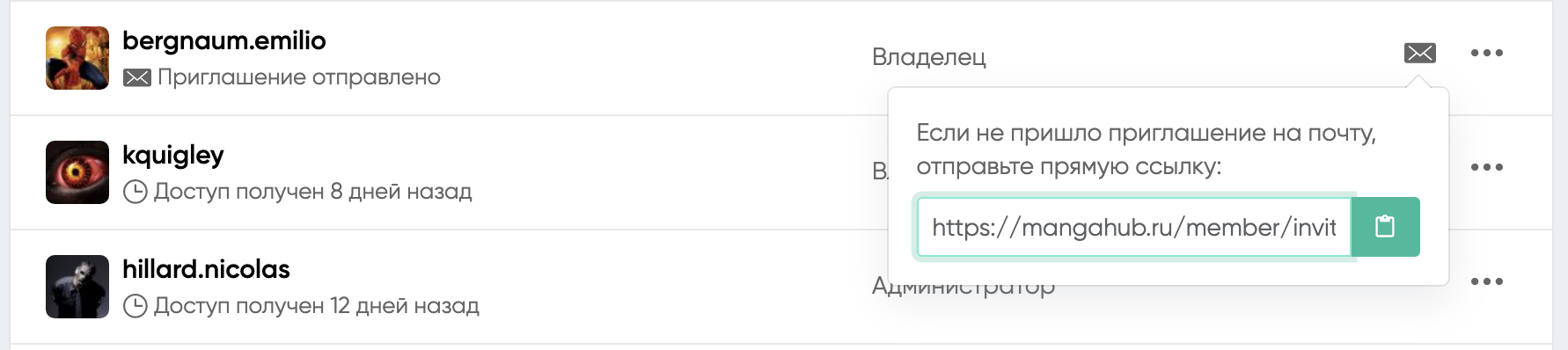Viewport: 1568px width, 350px height.
Task: Open the hillard.nicolas profile name
Action: point(207,269)
